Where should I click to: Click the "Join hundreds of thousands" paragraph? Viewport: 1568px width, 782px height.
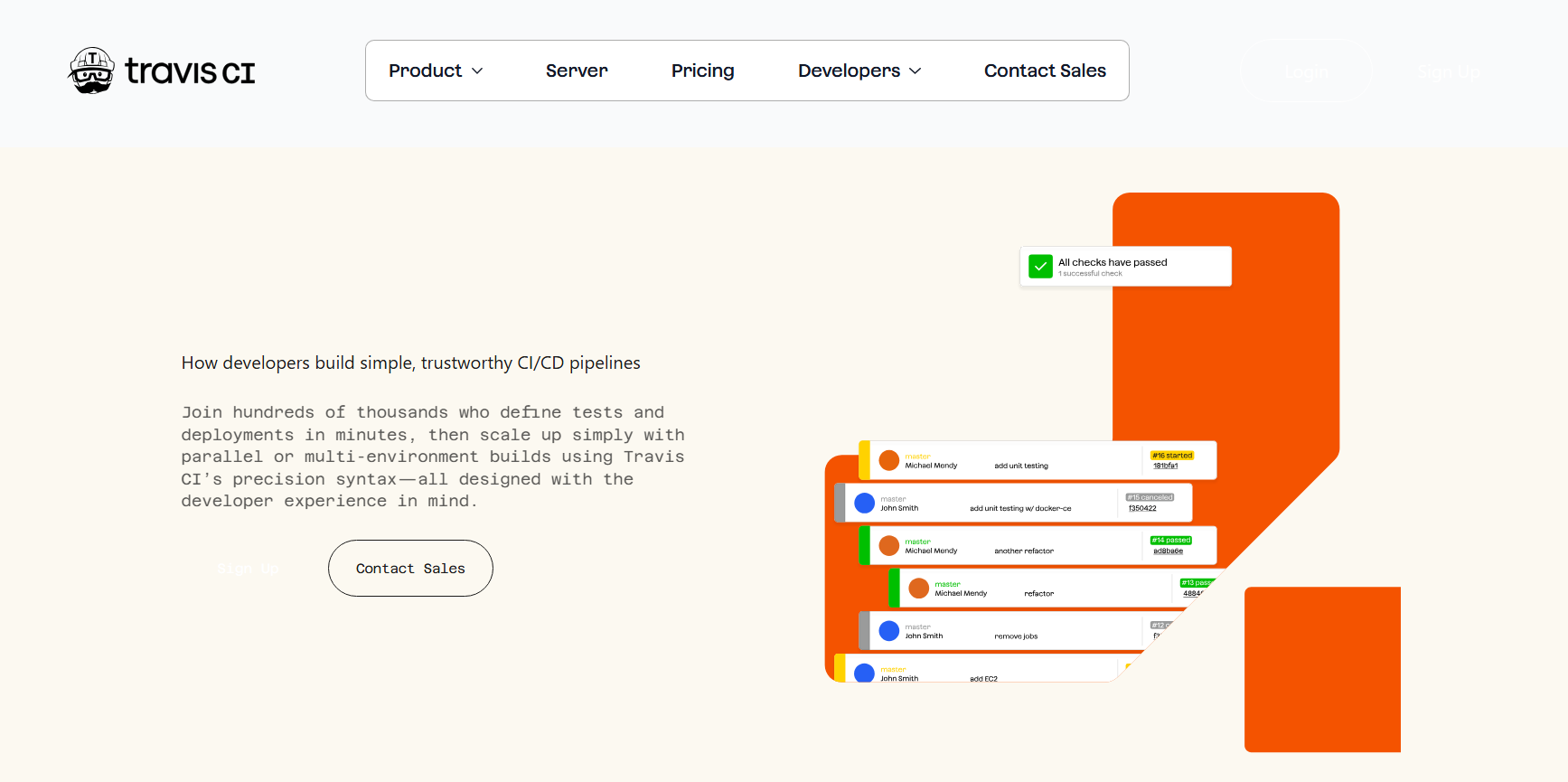(433, 457)
